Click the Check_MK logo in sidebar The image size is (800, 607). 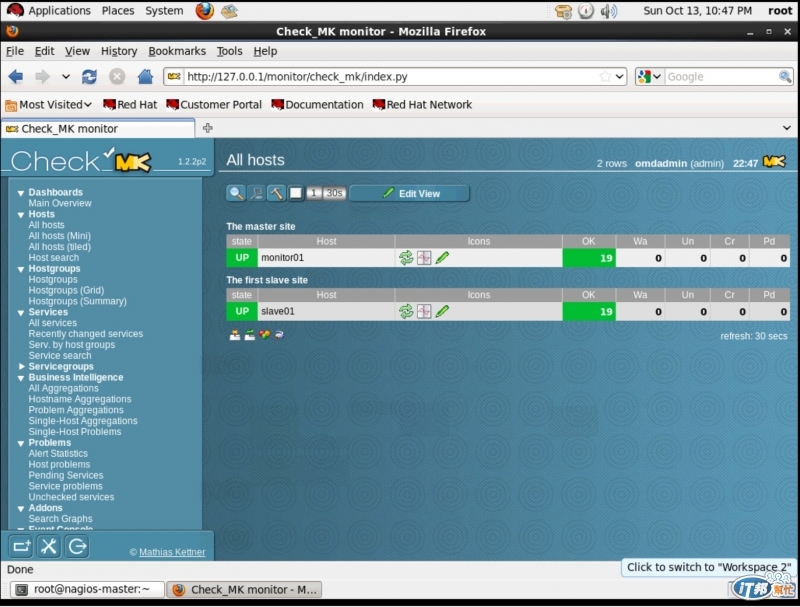pyautogui.click(x=81, y=161)
